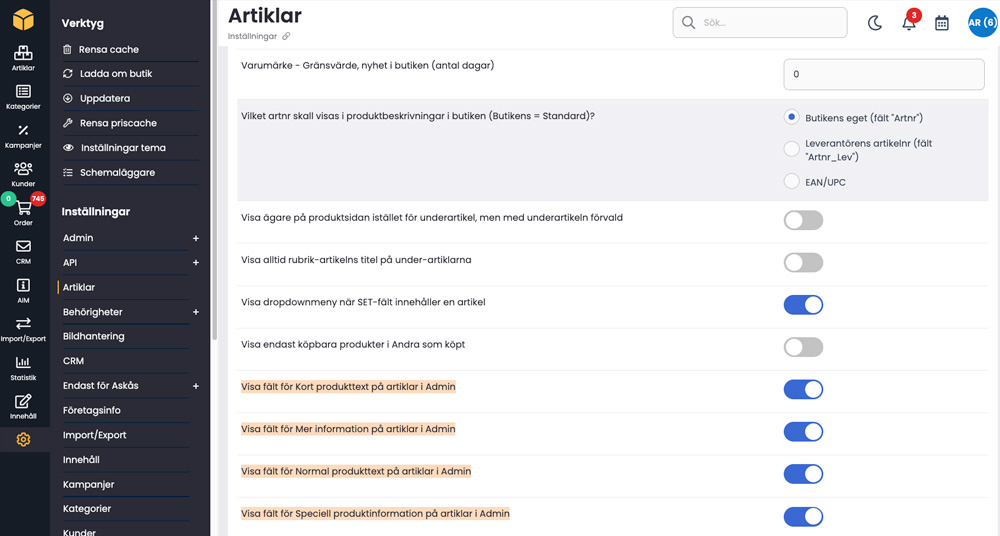Go to Kunder icon in sidebar
Screen dimensions: 1000x536
coord(23,173)
